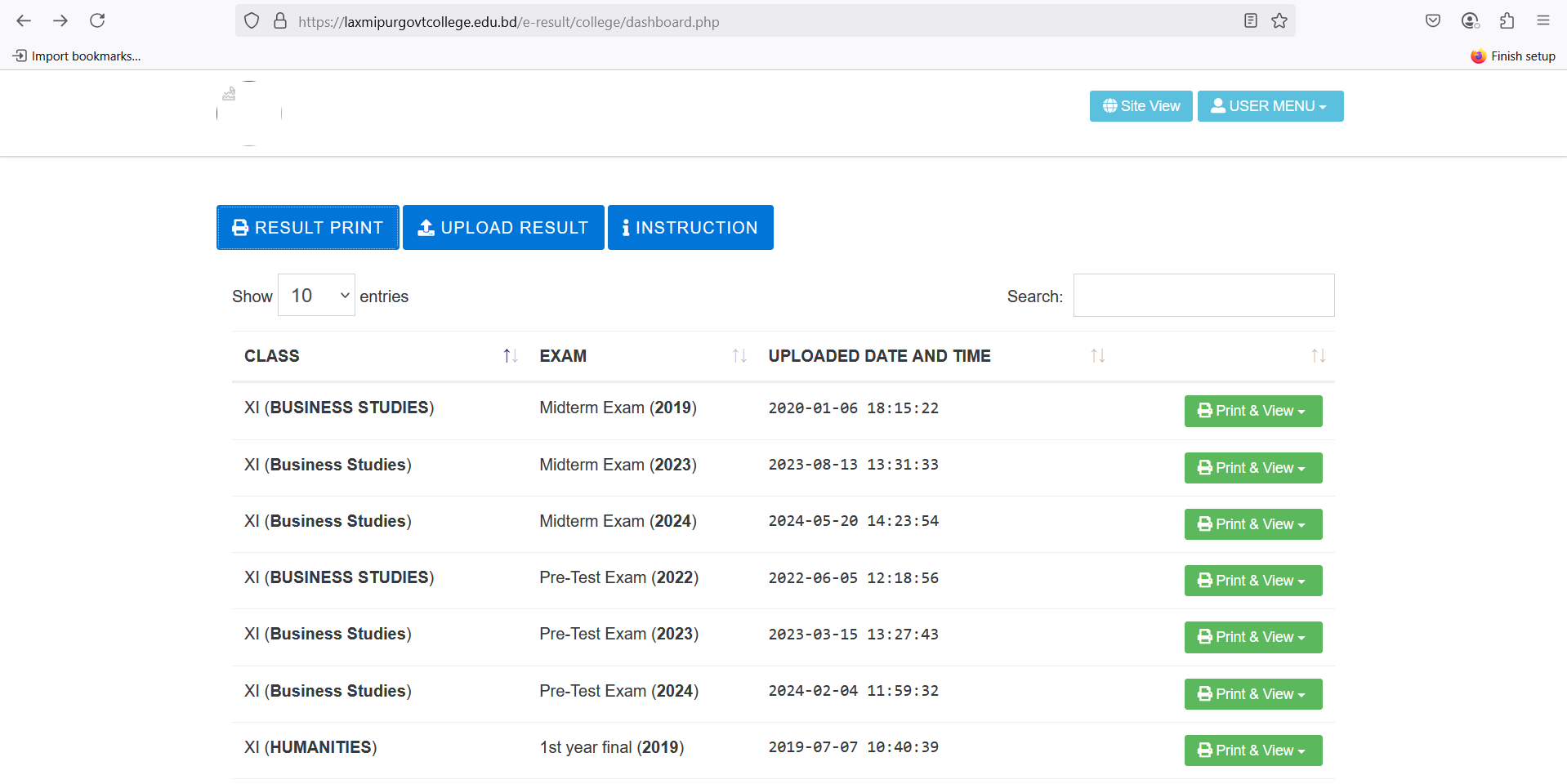Open the Firefox hamburger menu
1567x784 pixels.
click(1542, 21)
